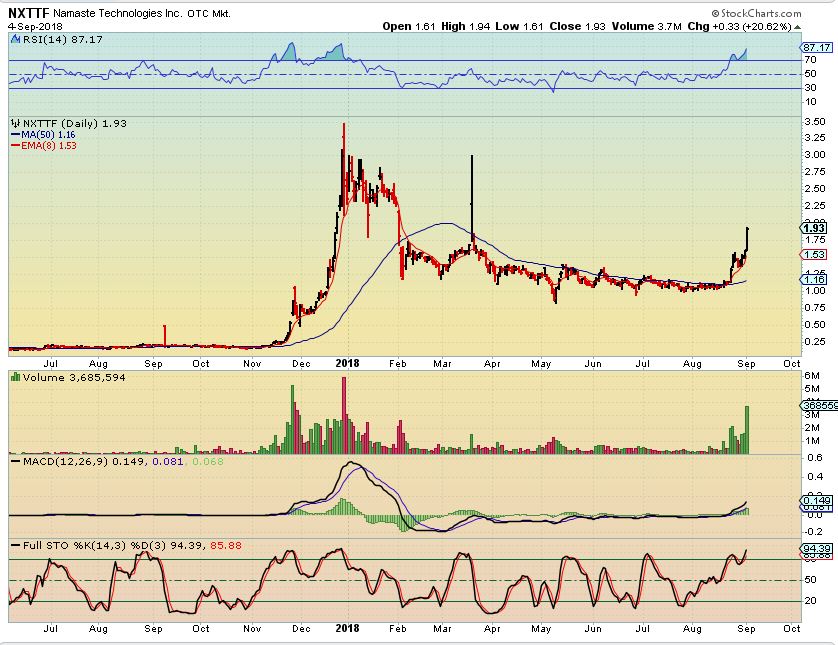
Task: Click the OTC Mkt. exchange label
Action: (x=209, y=14)
